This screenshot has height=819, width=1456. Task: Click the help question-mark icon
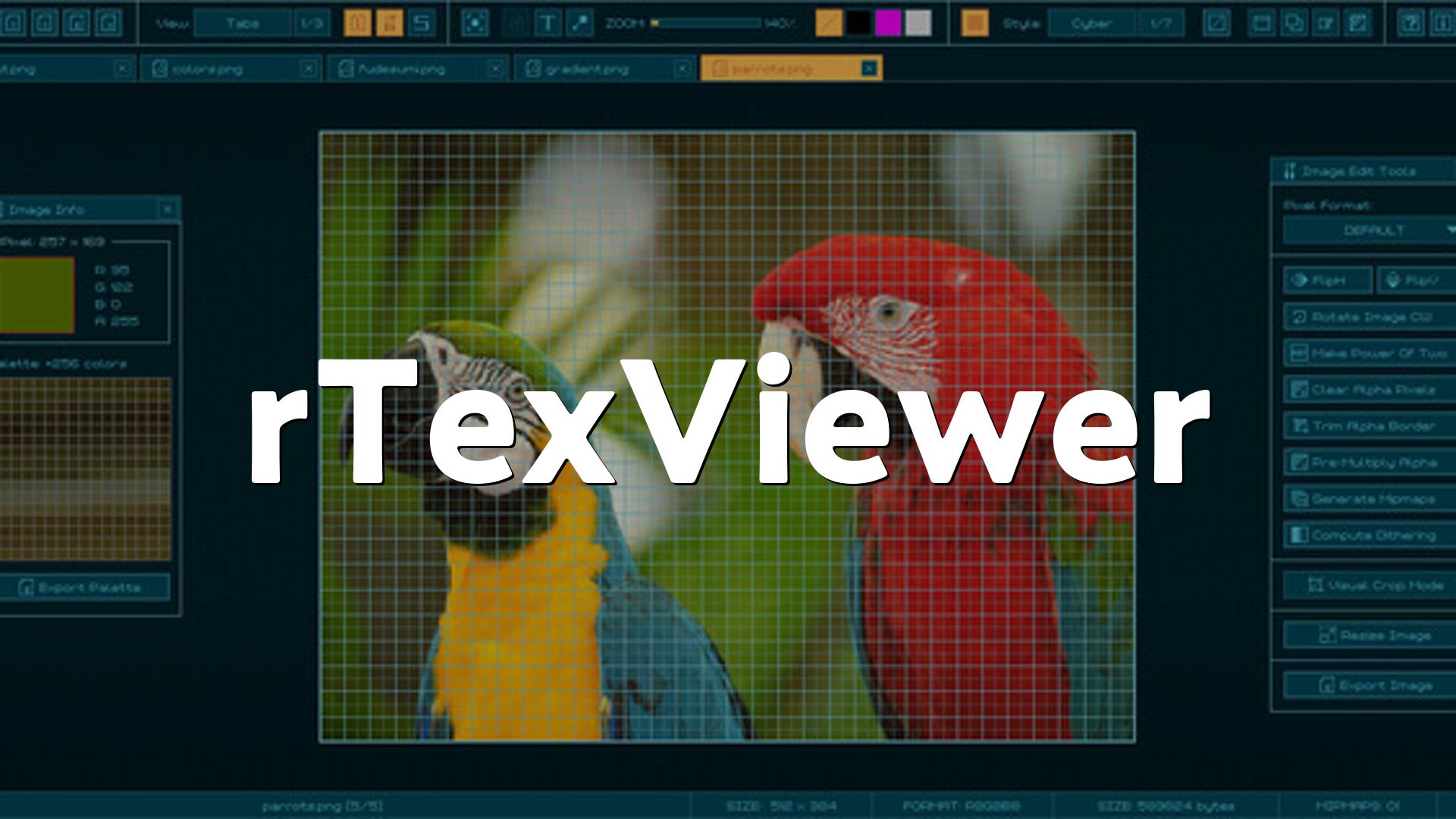pyautogui.click(x=1410, y=24)
